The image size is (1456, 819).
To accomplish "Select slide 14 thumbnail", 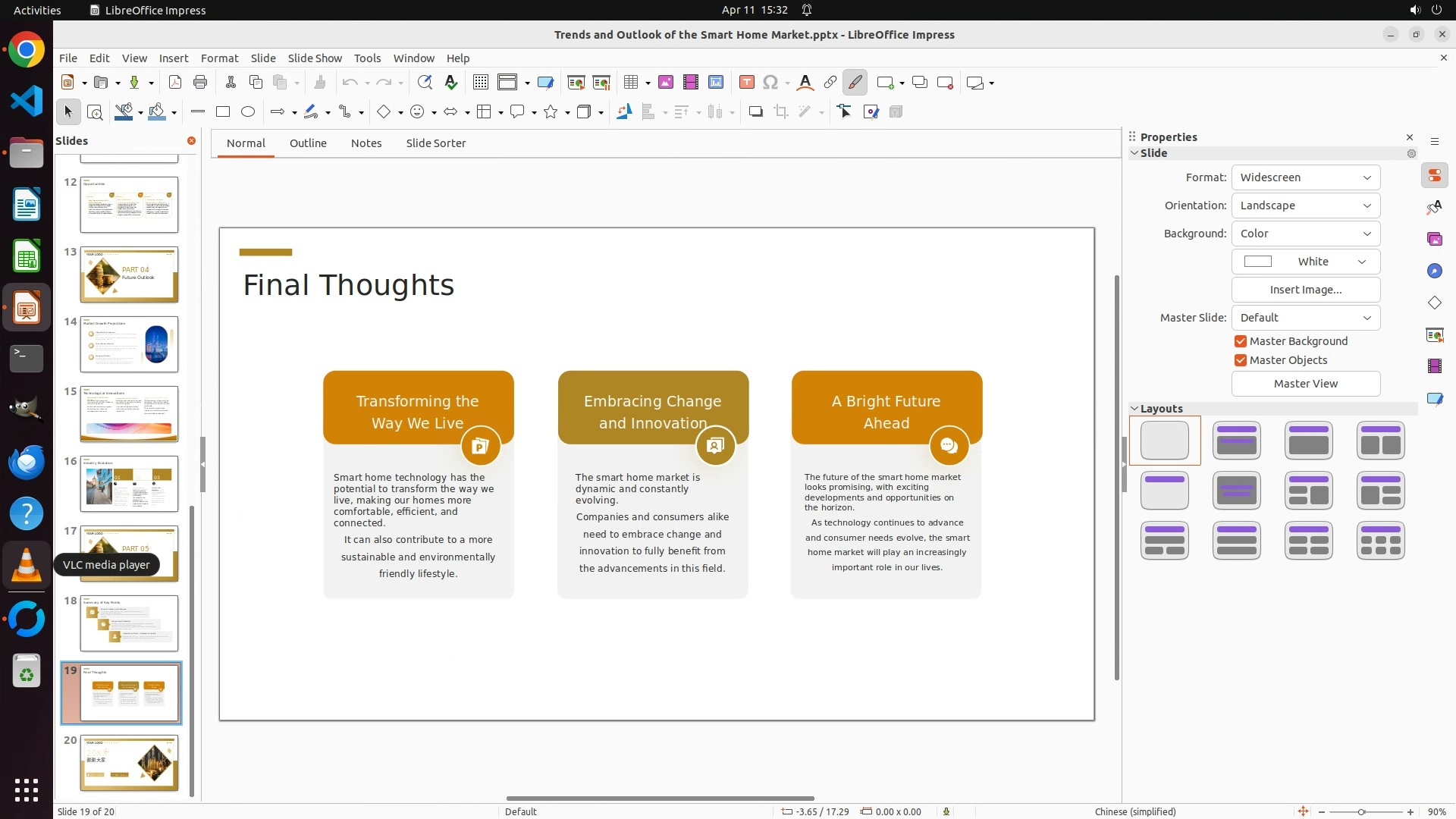I will [129, 344].
